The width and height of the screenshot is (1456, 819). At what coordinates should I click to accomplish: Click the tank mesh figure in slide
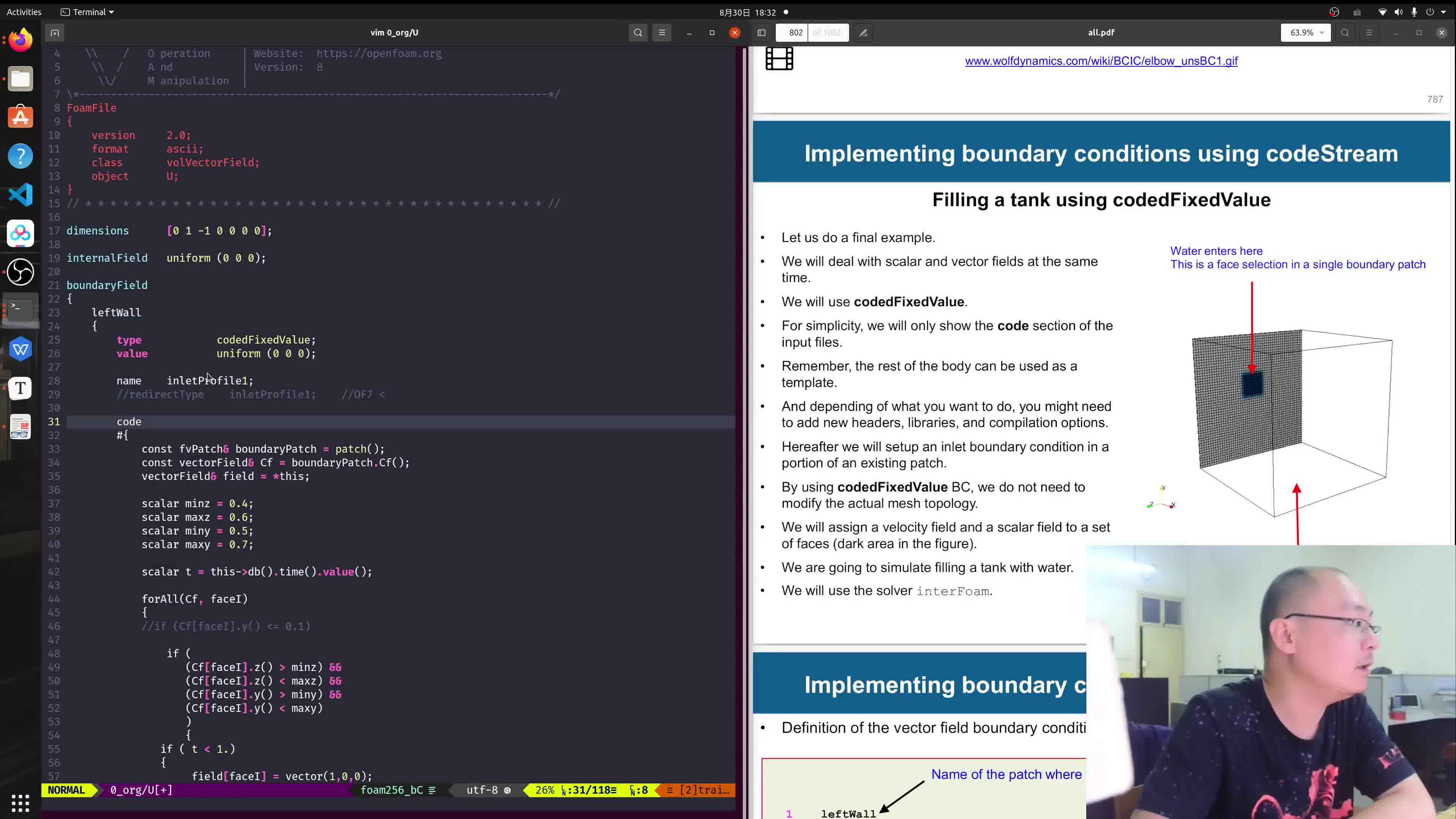click(1291, 423)
